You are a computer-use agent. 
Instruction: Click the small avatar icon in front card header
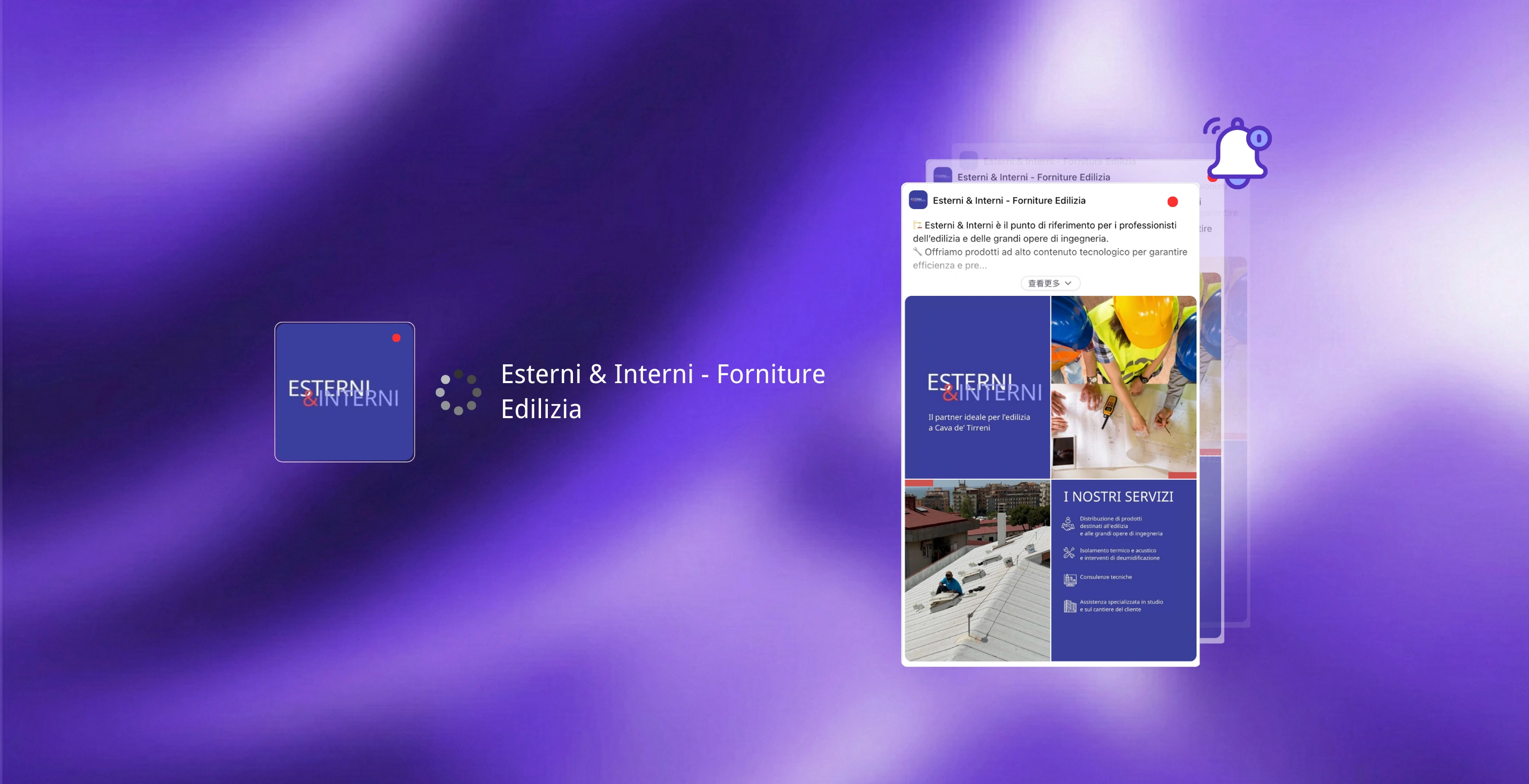(917, 200)
